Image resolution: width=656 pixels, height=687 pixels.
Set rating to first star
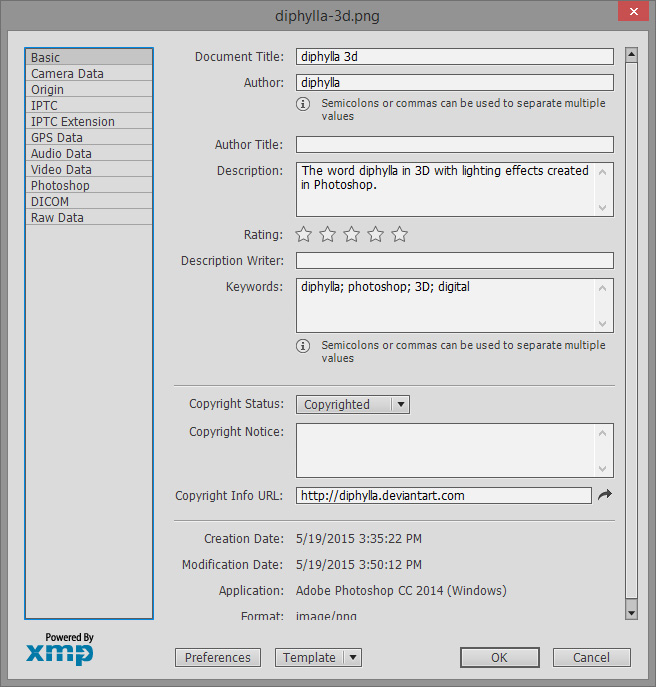click(x=303, y=234)
